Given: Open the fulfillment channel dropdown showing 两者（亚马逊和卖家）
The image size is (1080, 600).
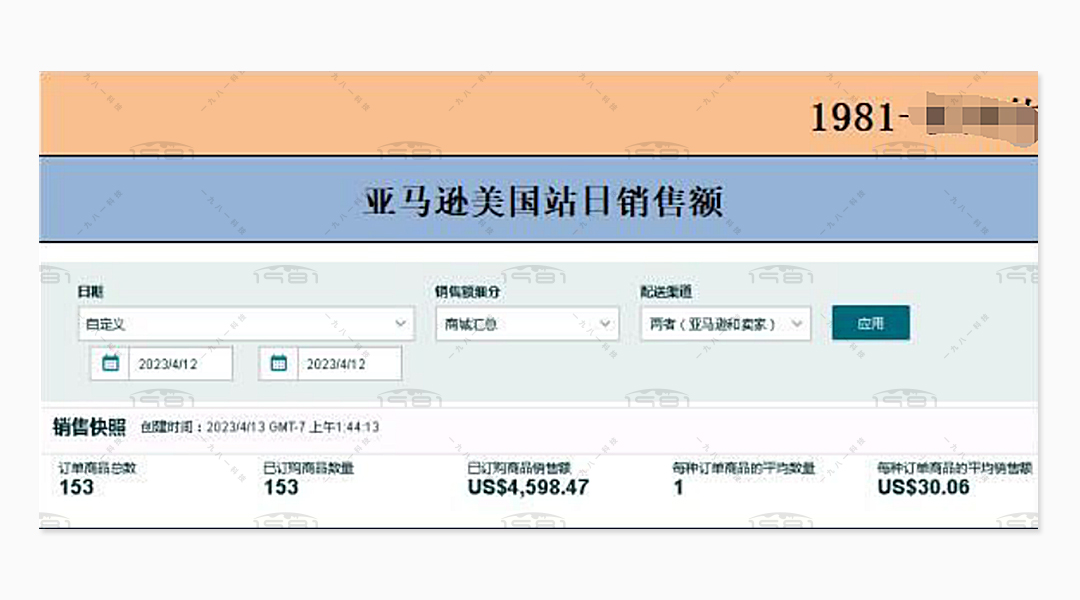Looking at the screenshot, I should (x=720, y=323).
